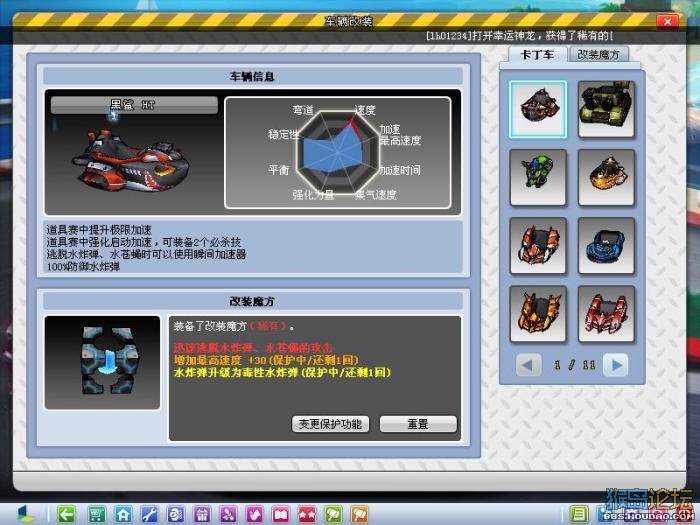Click the 增加最高速度 +30 line
This screenshot has width=700, height=525.
(x=266, y=360)
